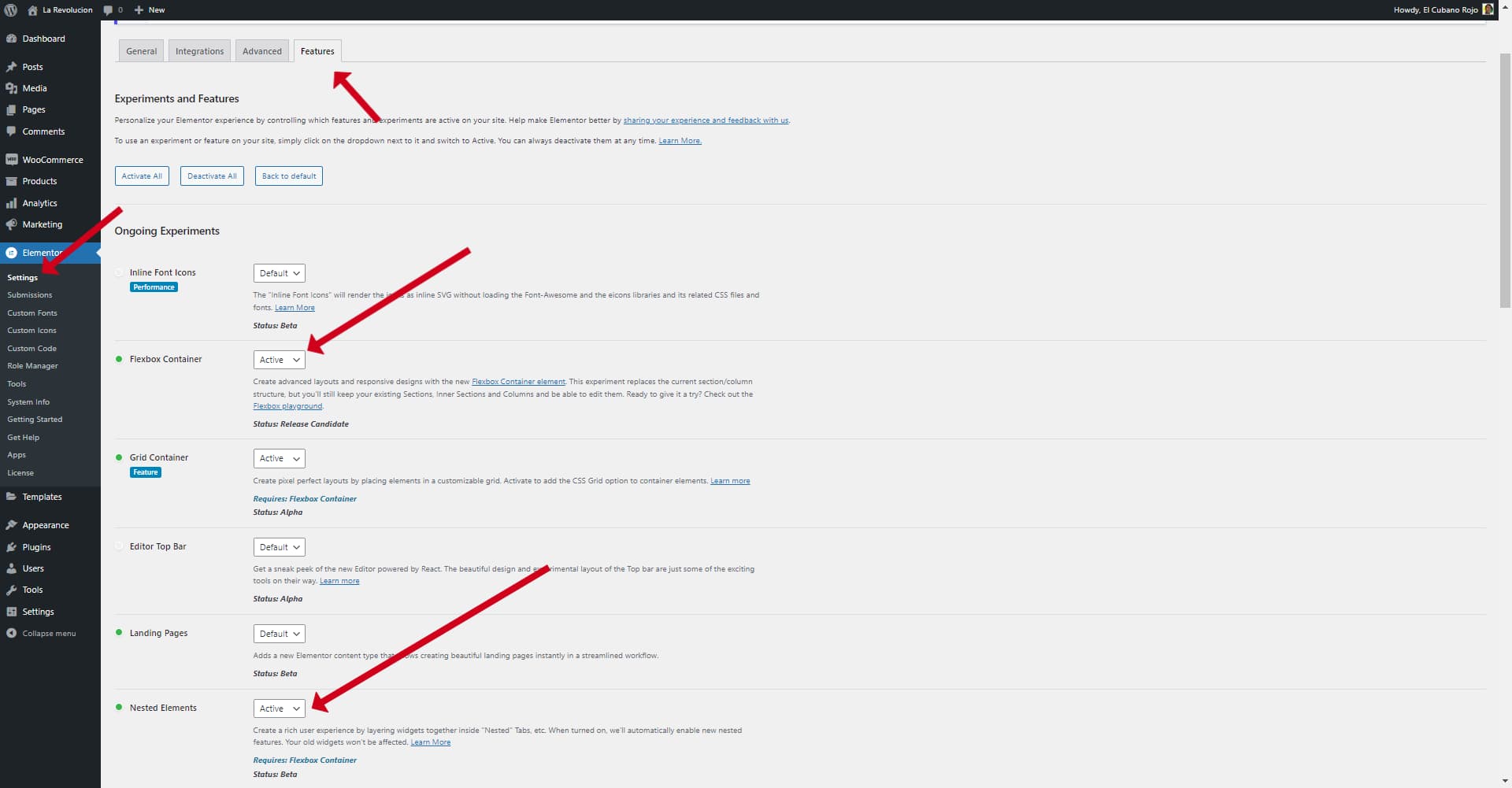Click the Elementor logo icon

[11, 253]
